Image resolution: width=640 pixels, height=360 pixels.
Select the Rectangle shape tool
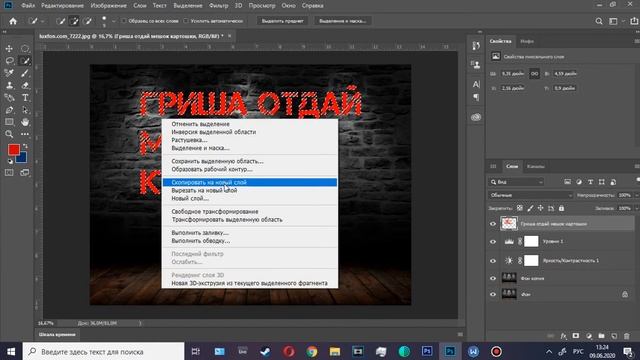tap(9, 122)
